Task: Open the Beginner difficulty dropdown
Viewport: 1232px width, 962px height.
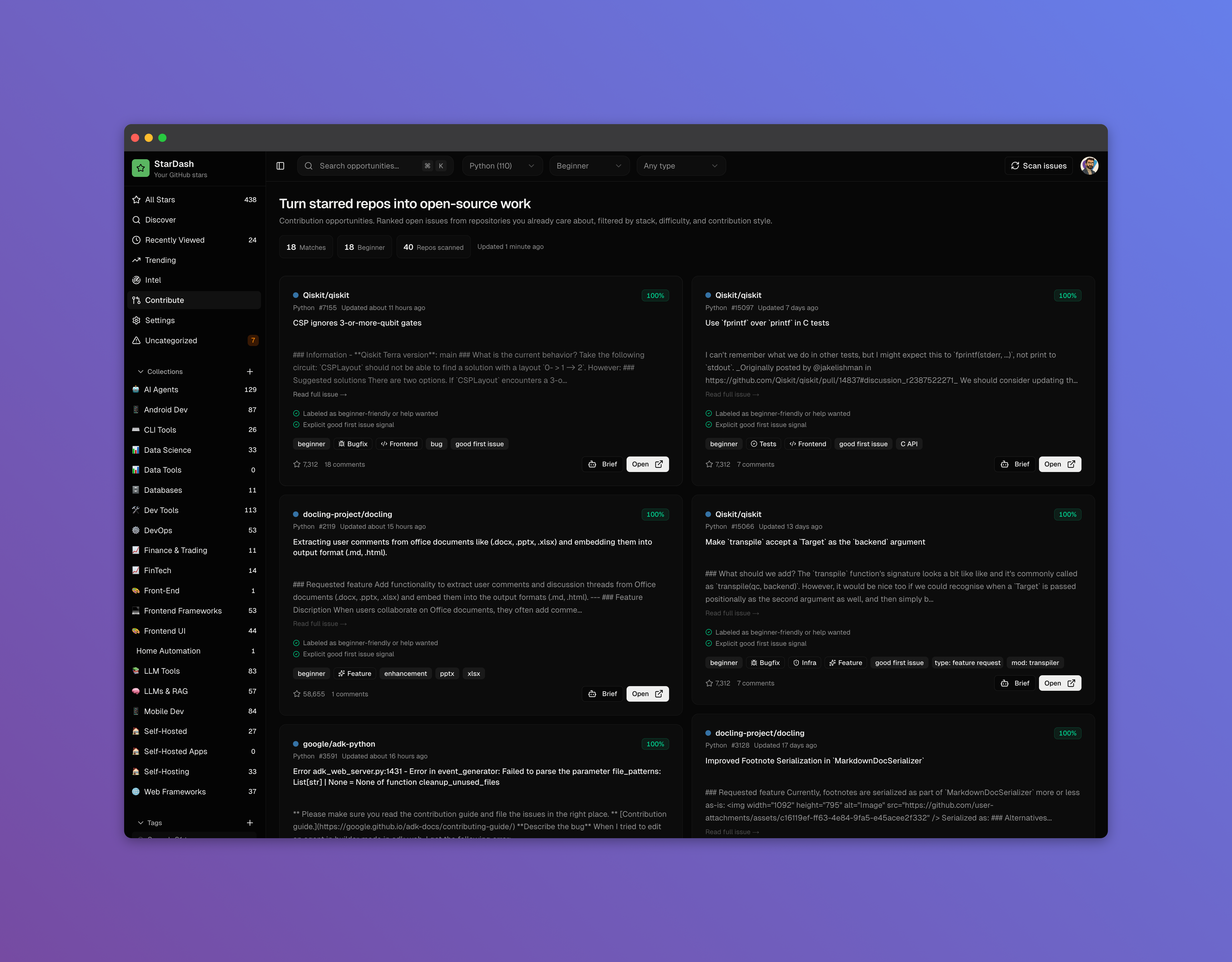Action: pyautogui.click(x=589, y=166)
